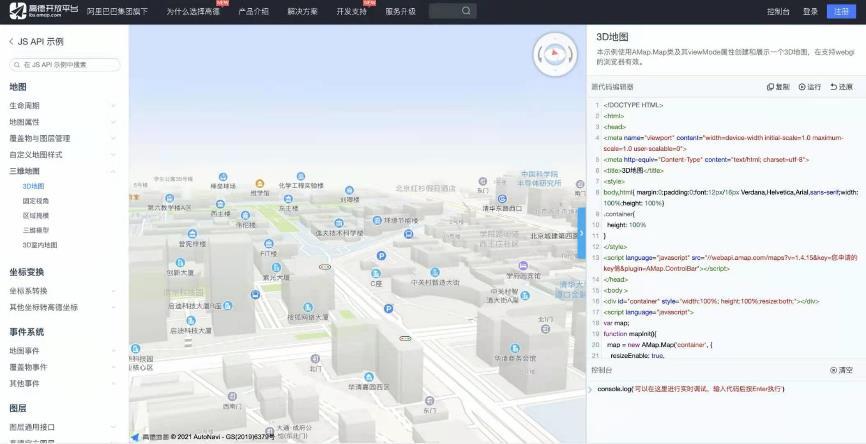Run the code with 运行 button
Image resolution: width=866 pixels, height=444 pixels.
810,87
